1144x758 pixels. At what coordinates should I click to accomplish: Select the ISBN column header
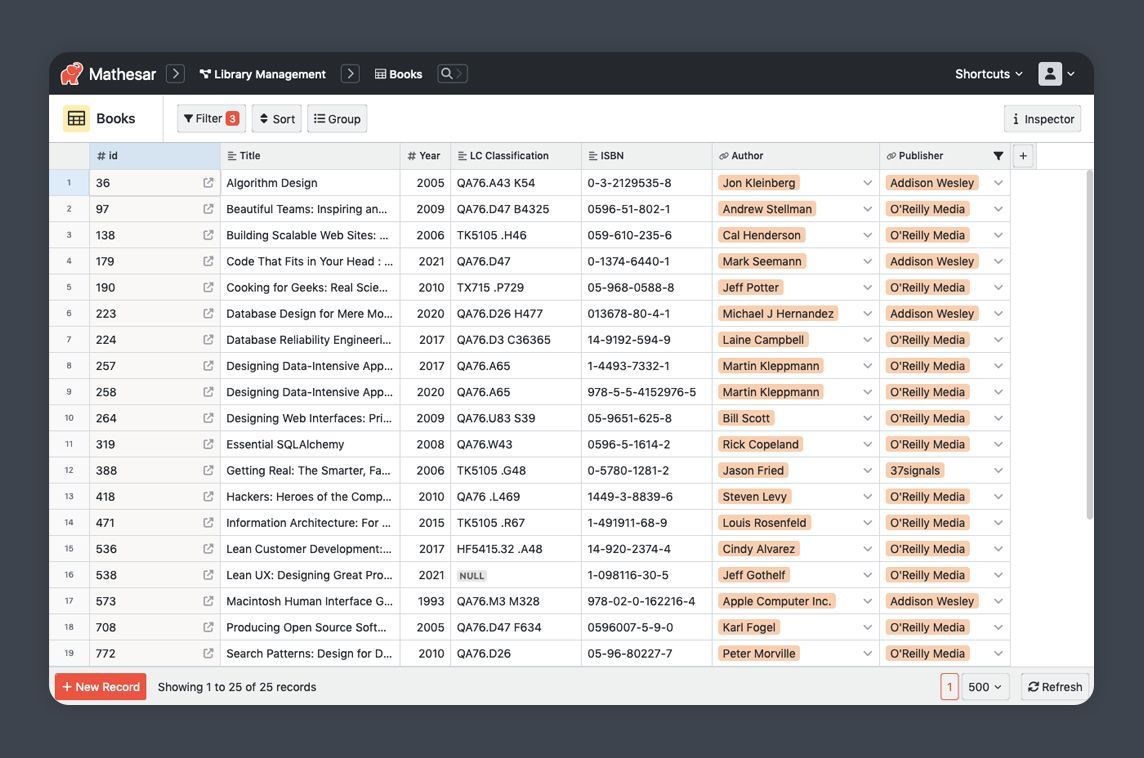coord(646,156)
